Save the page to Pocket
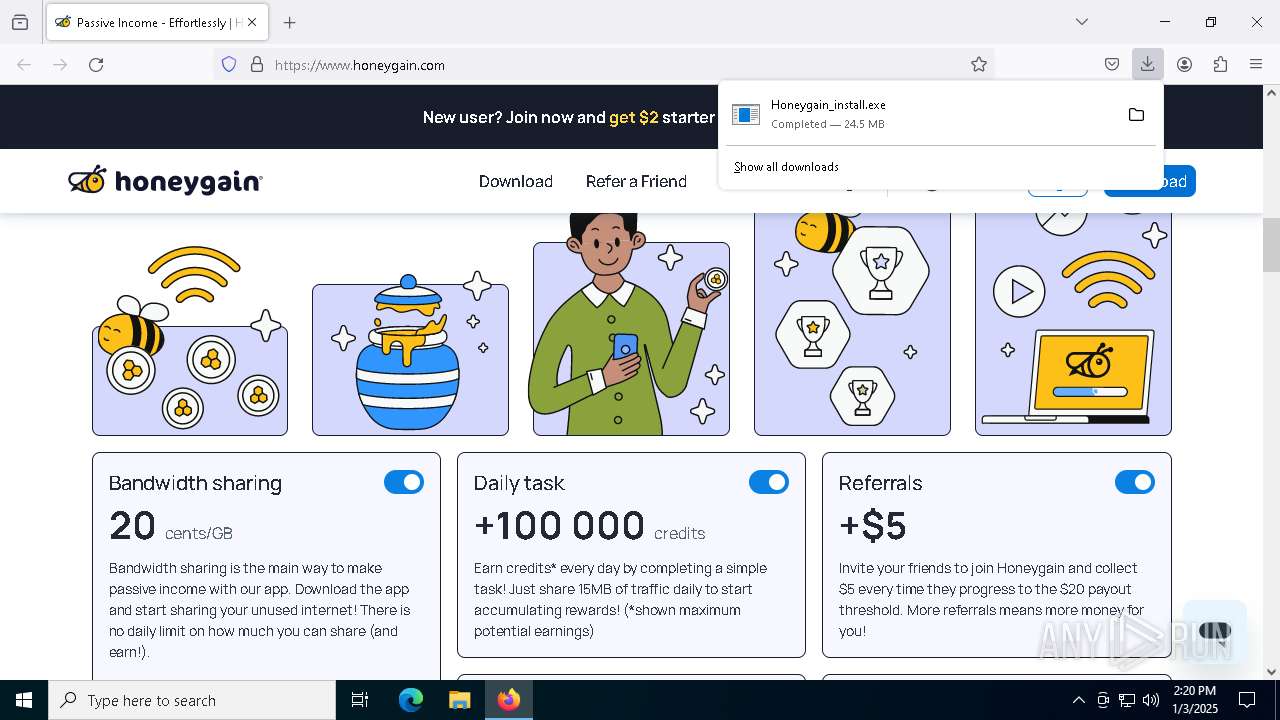Screen dimensions: 1280x720 (x=1112, y=65)
